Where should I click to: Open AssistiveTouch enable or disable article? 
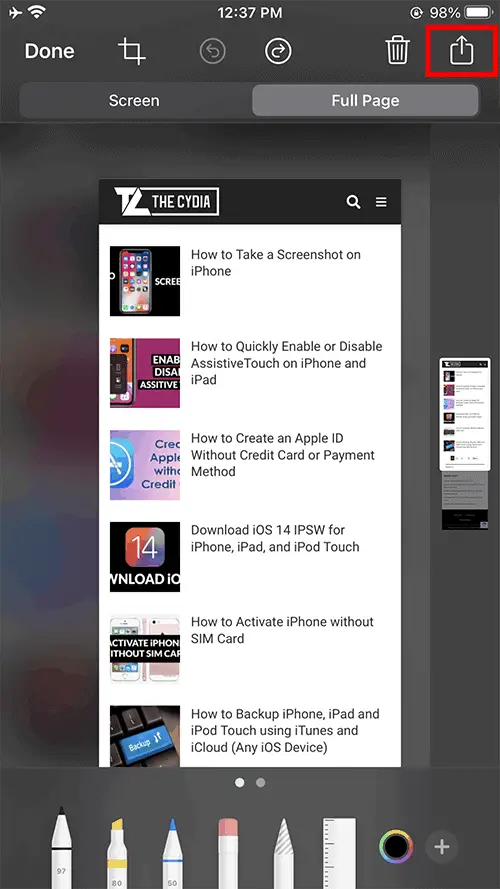286,363
